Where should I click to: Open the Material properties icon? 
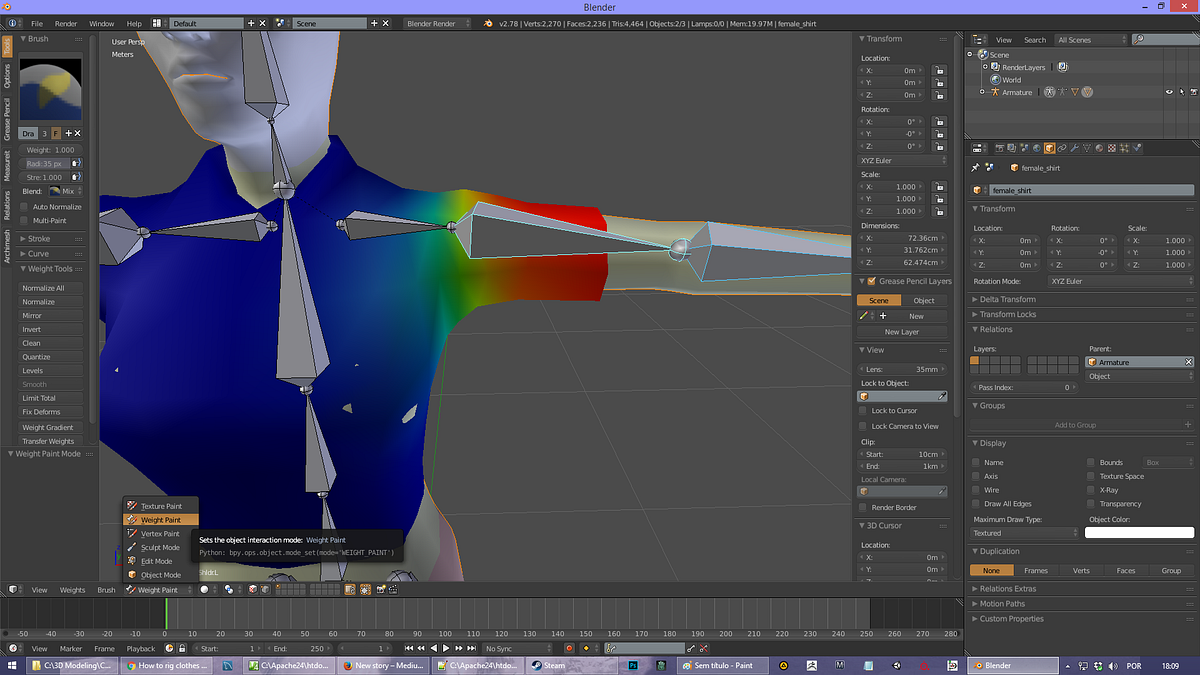tap(1099, 147)
